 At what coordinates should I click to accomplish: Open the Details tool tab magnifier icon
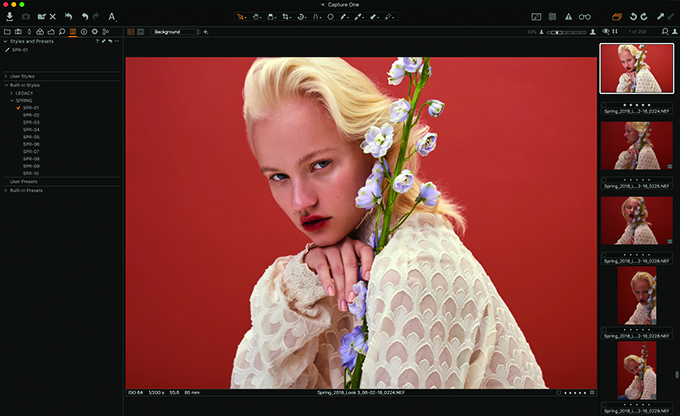(62, 32)
